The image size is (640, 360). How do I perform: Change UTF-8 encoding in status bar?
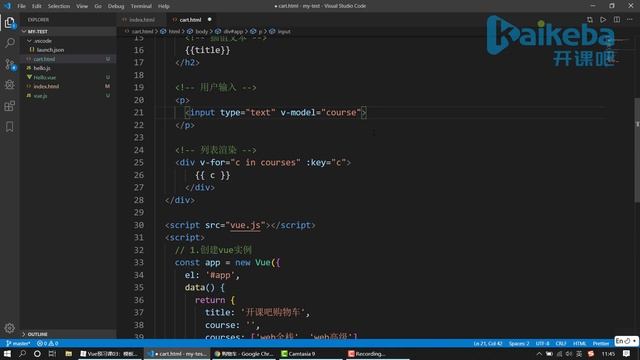(542, 343)
